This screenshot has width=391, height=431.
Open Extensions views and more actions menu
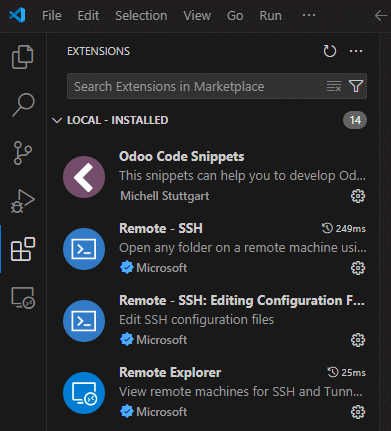[x=356, y=51]
